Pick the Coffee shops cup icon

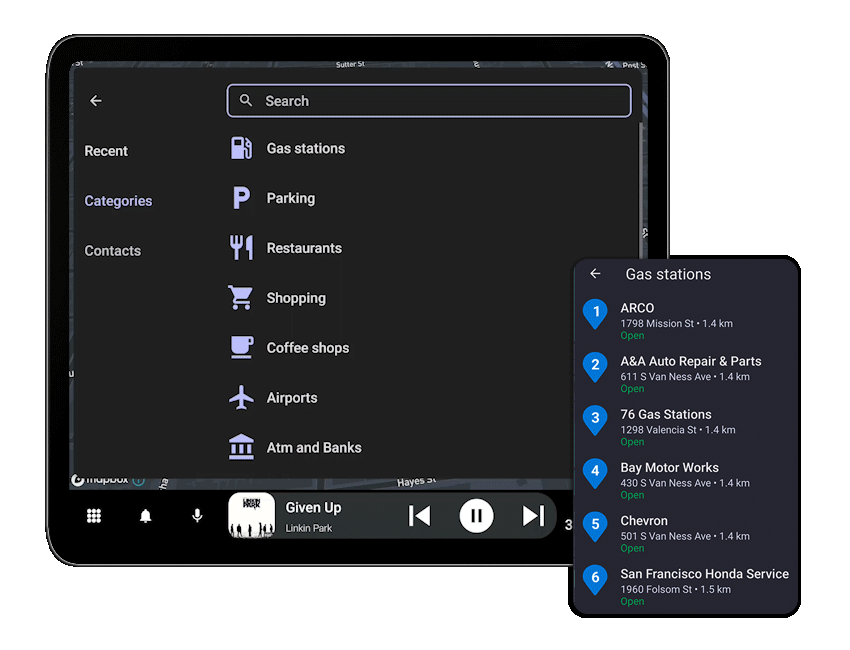(x=241, y=348)
